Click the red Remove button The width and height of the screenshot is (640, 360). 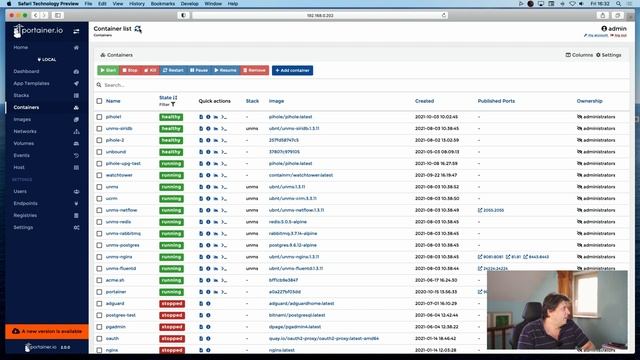(x=255, y=70)
